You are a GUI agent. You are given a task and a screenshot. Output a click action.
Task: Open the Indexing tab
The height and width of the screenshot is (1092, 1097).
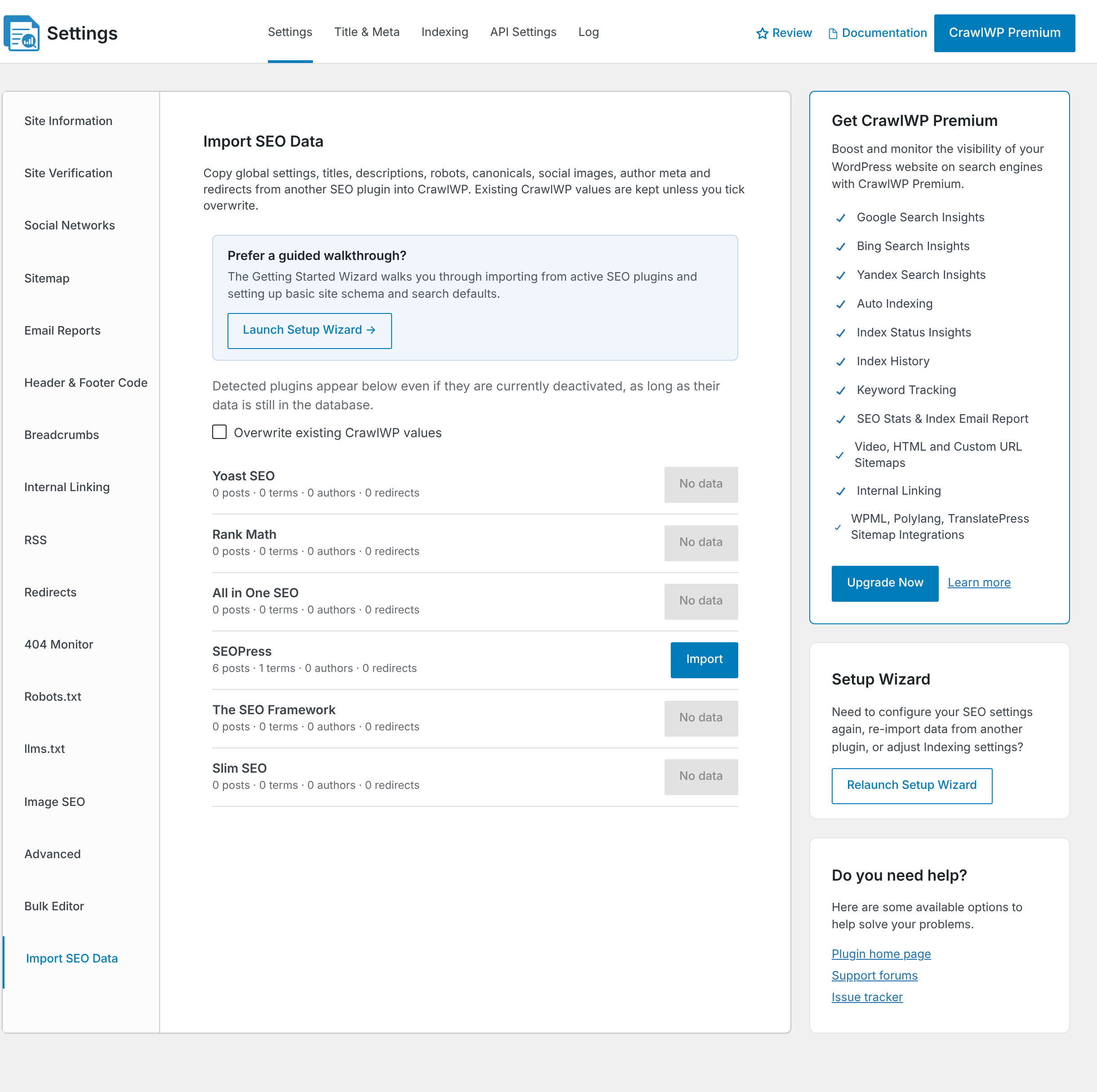tap(445, 32)
